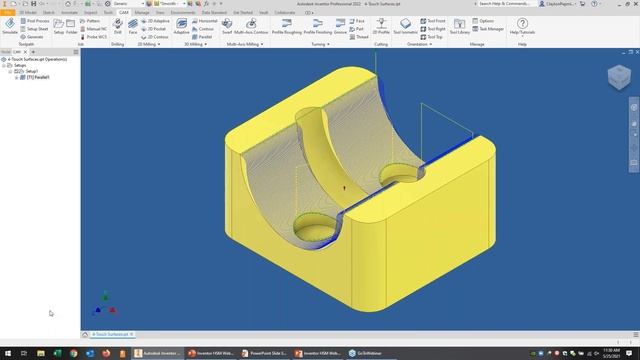The width and height of the screenshot is (640, 360).
Task: Switch to 3D Model ribbon tab
Action: (28, 13)
